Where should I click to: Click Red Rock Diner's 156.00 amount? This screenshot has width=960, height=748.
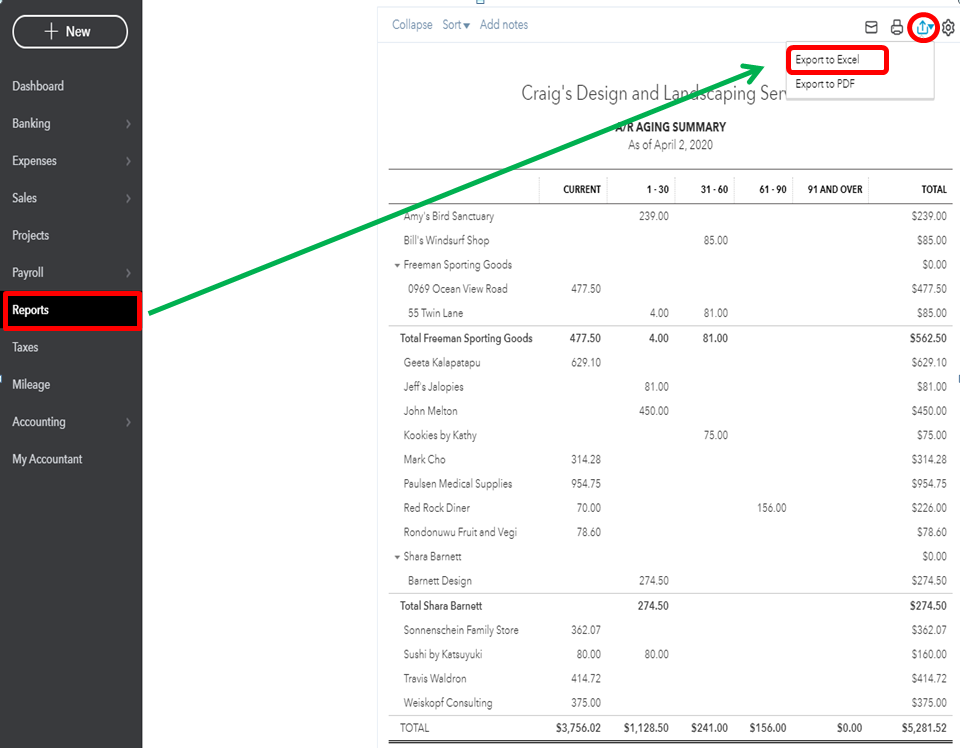pyautogui.click(x=771, y=508)
